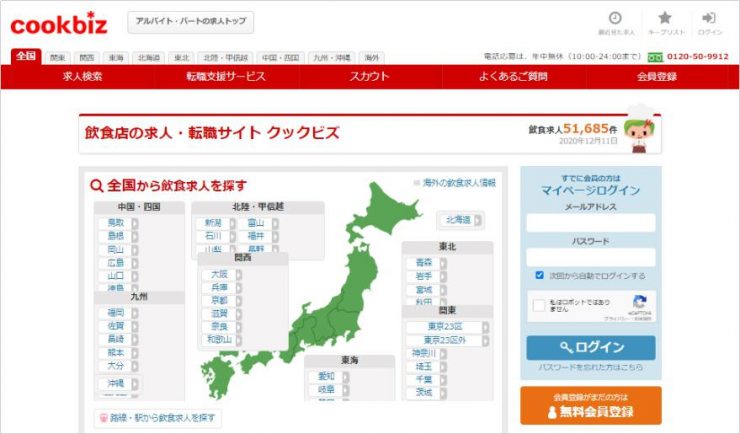Expand the 大阪 prefecture button
740x434 pixels.
point(221,274)
